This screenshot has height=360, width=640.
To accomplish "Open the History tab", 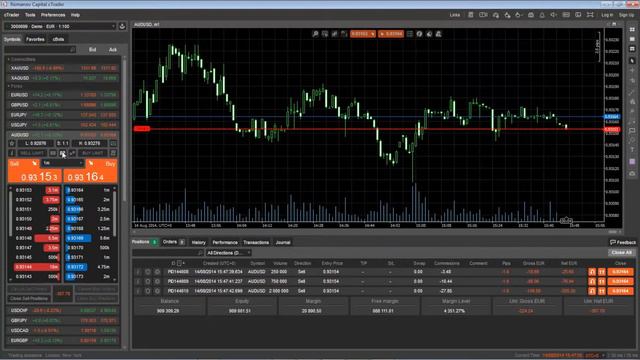I will tap(198, 242).
